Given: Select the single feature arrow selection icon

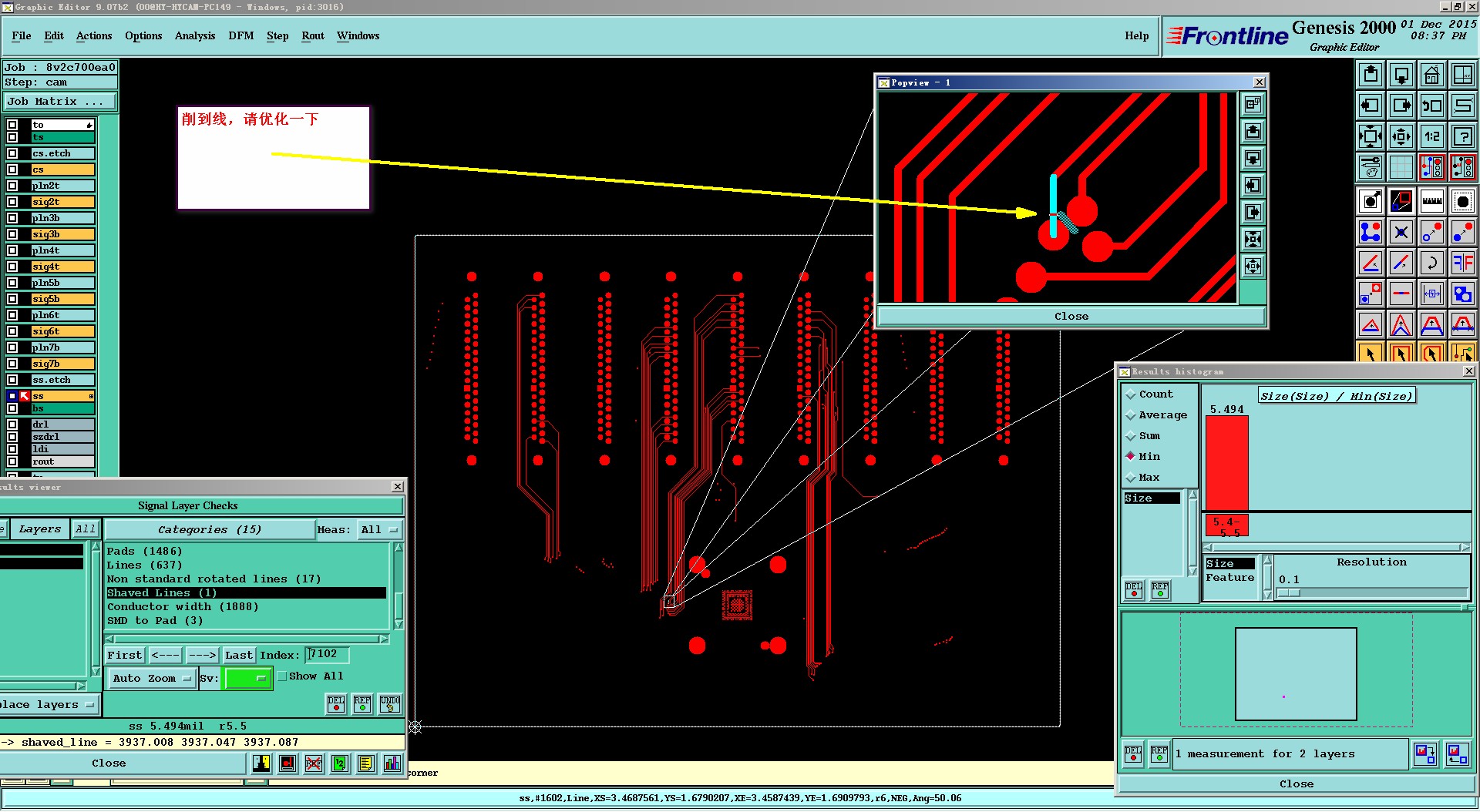Looking at the screenshot, I should click(1370, 354).
